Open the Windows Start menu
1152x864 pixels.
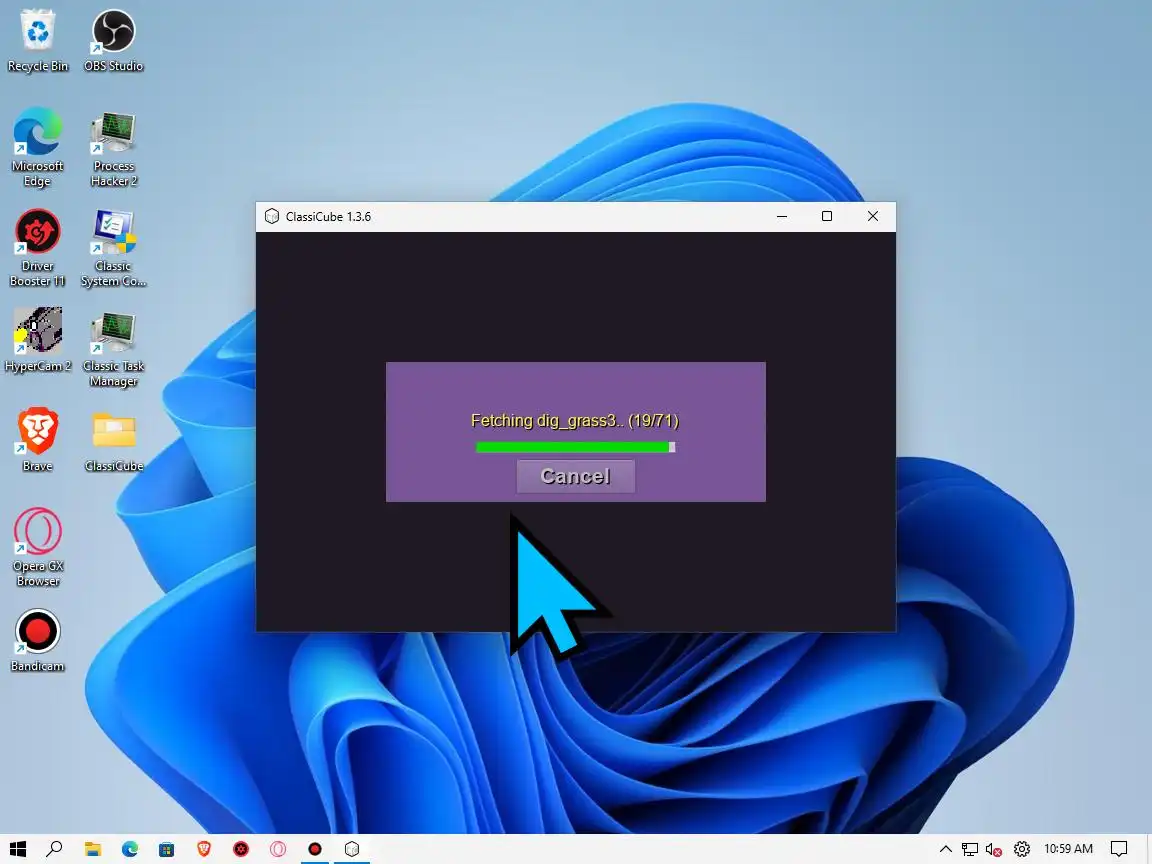pos(18,849)
